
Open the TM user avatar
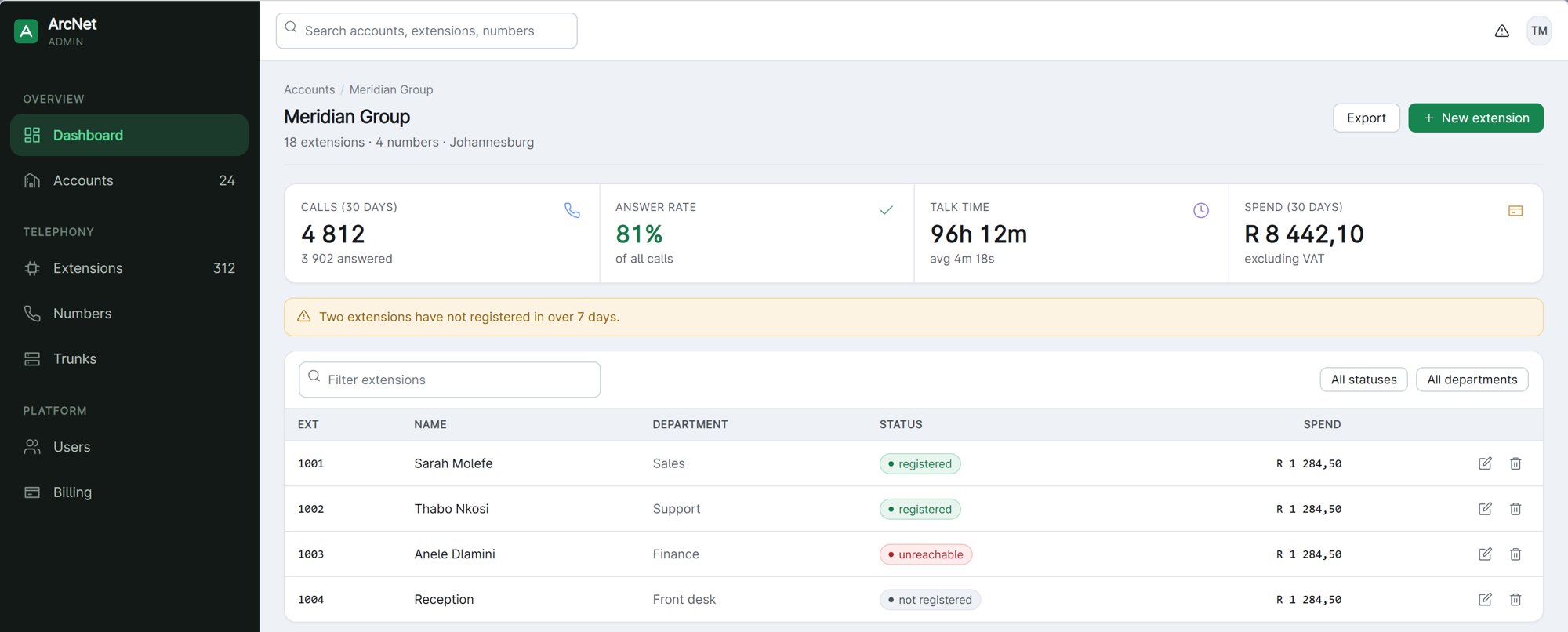1539,31
